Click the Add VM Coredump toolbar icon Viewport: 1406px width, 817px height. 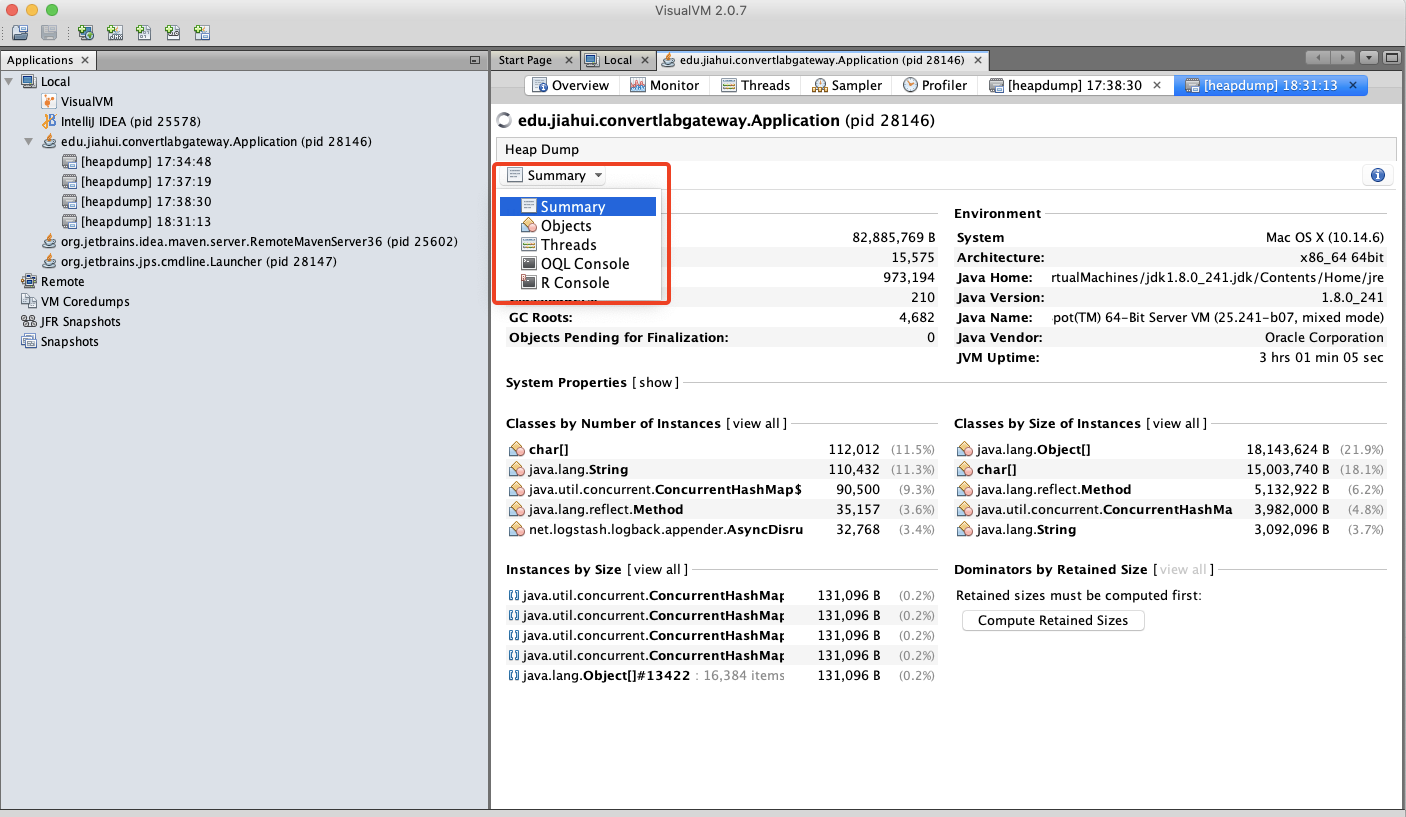pos(144,33)
